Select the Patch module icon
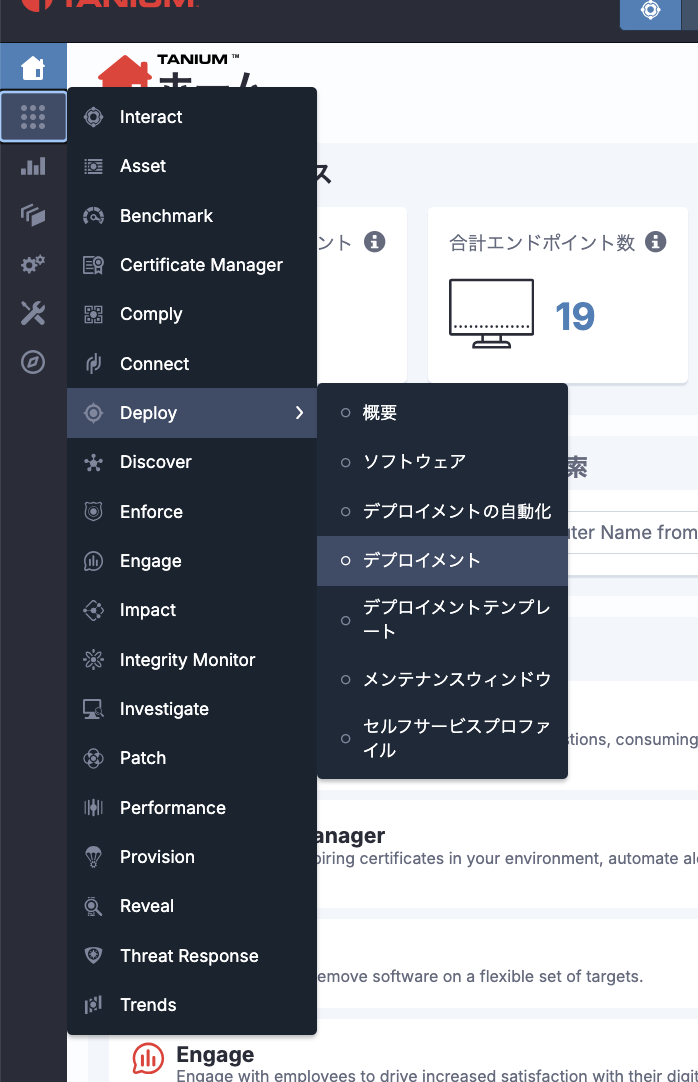698x1082 pixels. 95,758
